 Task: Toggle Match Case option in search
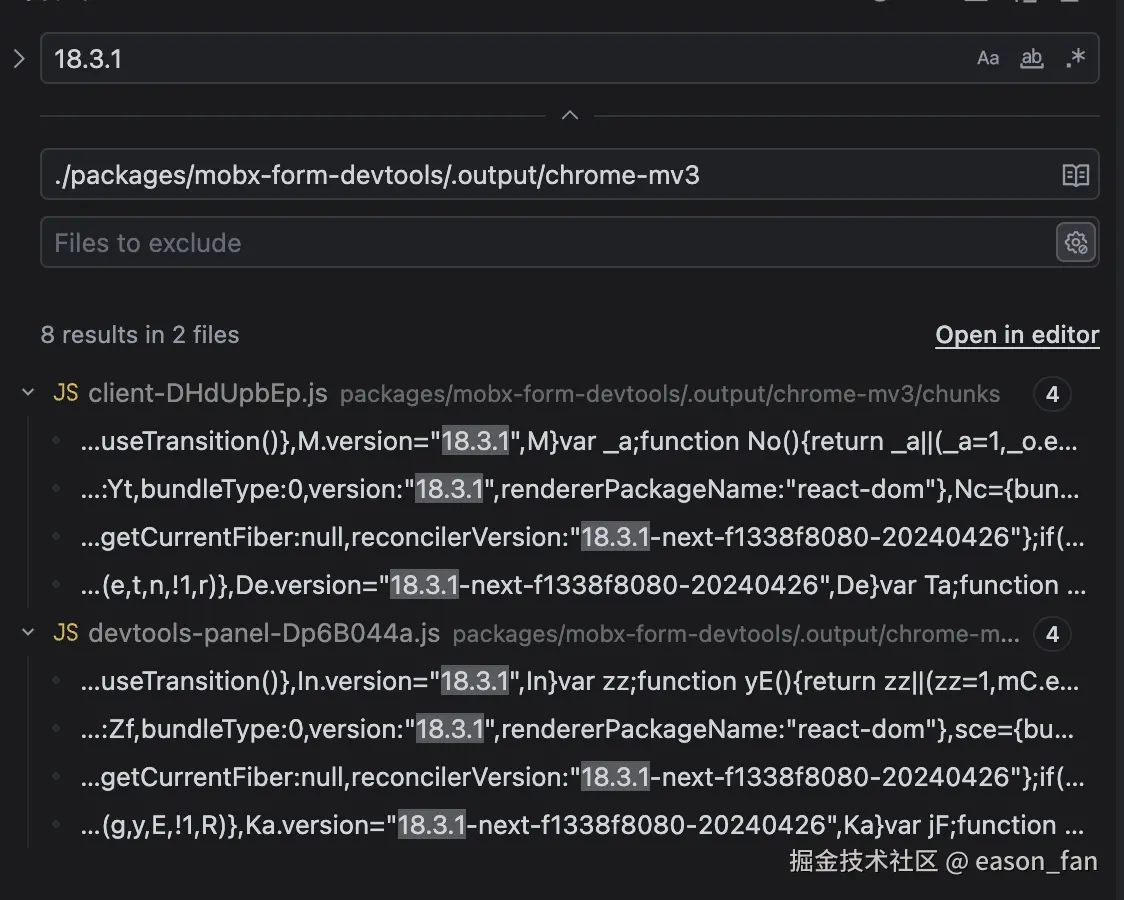pyautogui.click(x=988, y=58)
